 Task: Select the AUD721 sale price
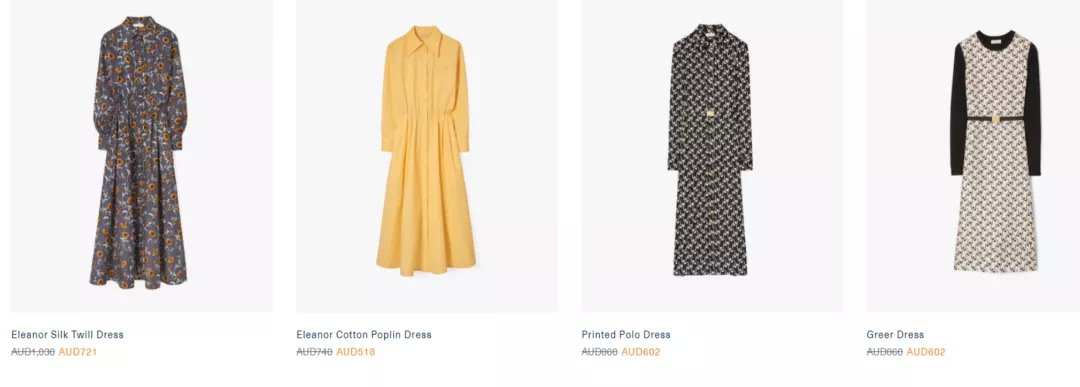pyautogui.click(x=78, y=352)
